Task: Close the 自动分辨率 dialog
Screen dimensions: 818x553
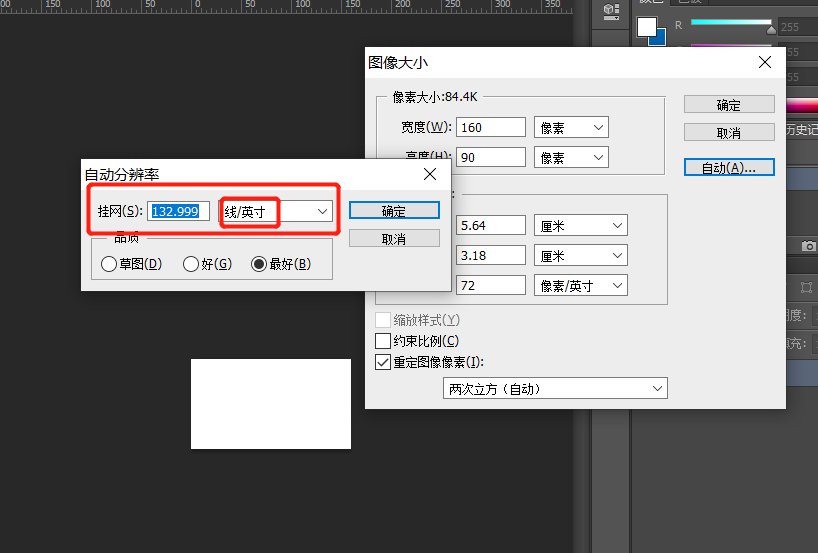Action: (x=430, y=174)
